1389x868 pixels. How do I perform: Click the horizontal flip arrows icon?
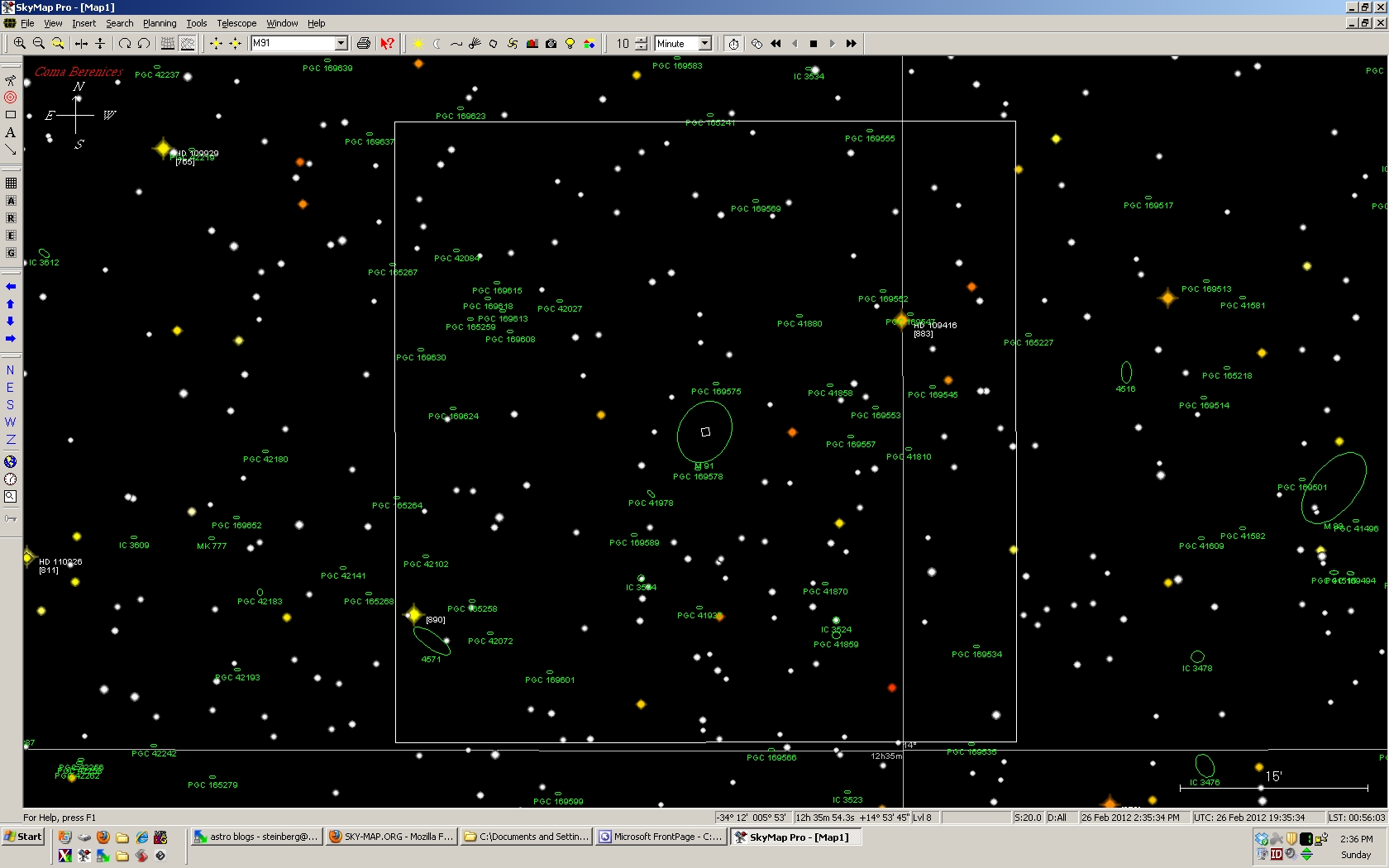pos(81,43)
